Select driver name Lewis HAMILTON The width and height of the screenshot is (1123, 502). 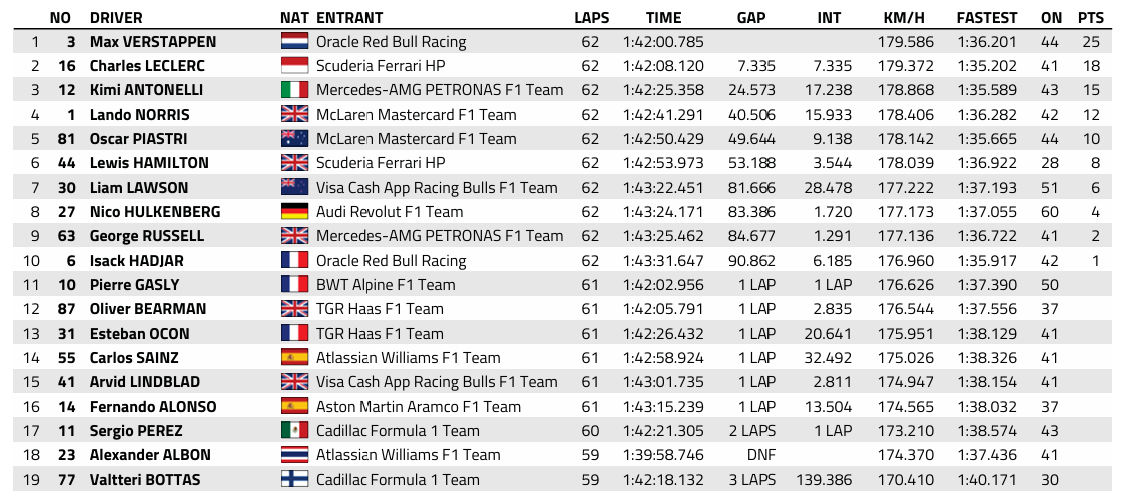coord(149,163)
